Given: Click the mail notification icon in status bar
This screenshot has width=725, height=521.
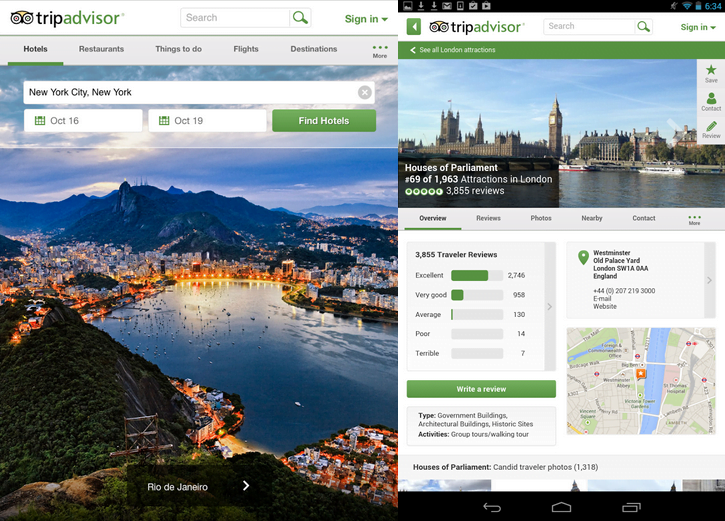Looking at the screenshot, I should (x=447, y=6).
